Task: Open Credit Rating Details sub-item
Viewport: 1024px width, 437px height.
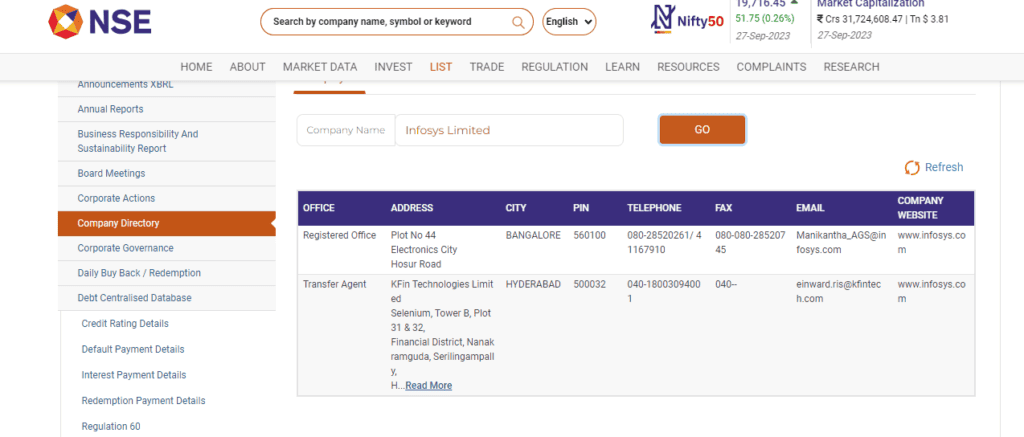Action: pos(125,323)
